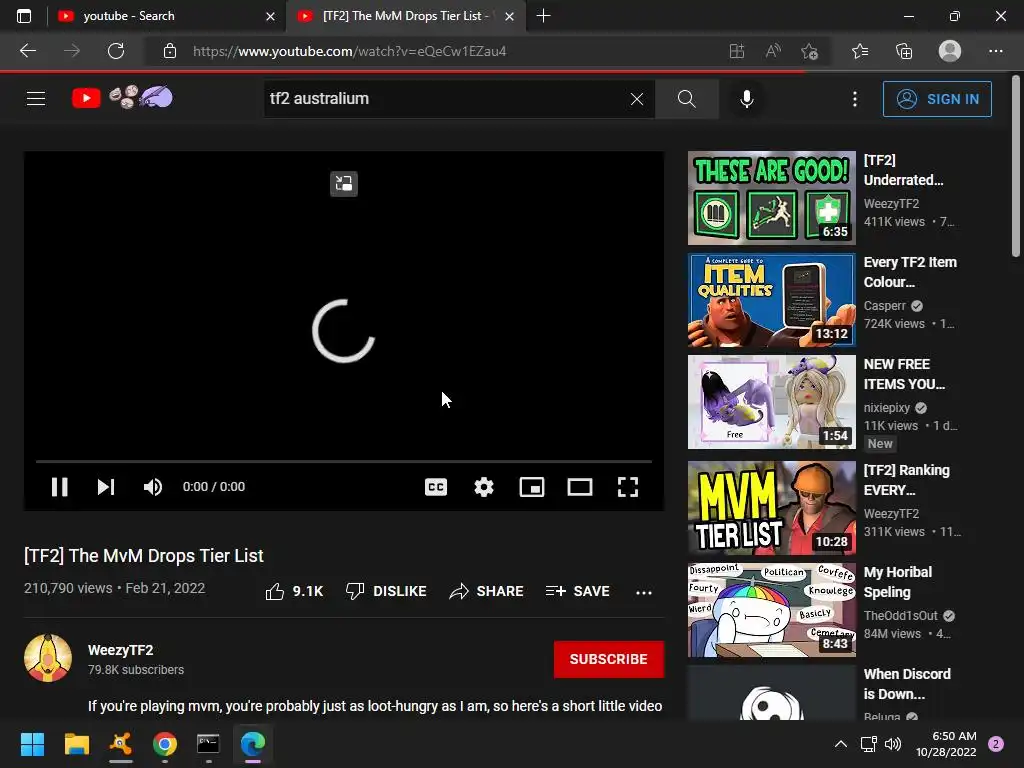
Task: Start voice search with microphone
Action: (x=746, y=99)
